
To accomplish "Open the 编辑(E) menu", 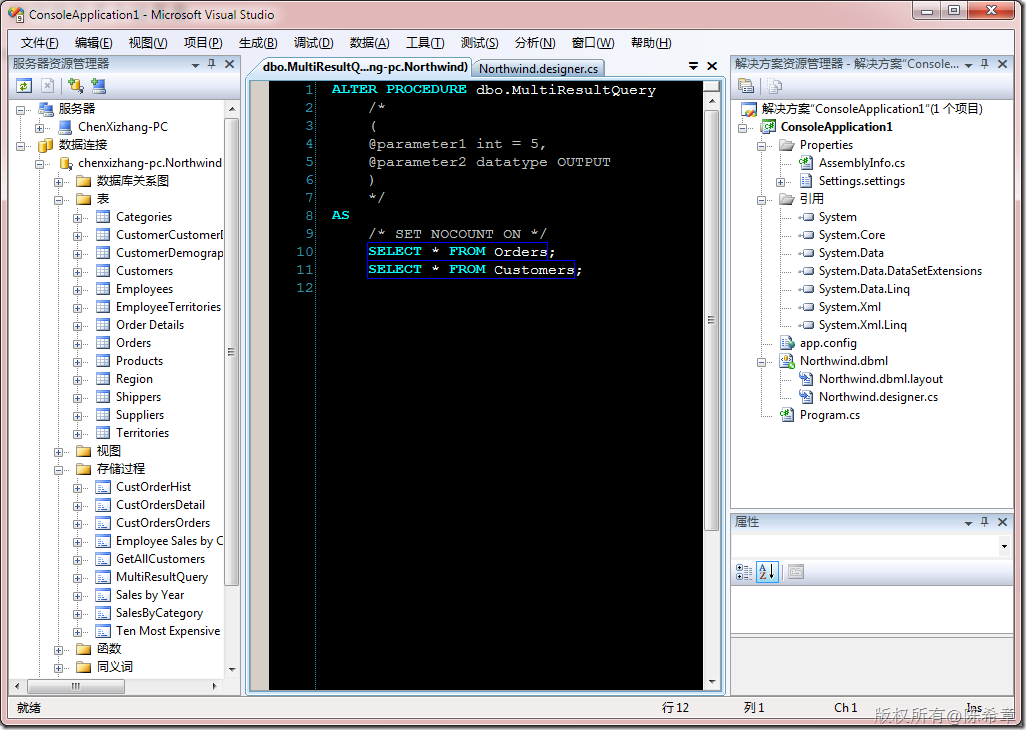I will 94,43.
